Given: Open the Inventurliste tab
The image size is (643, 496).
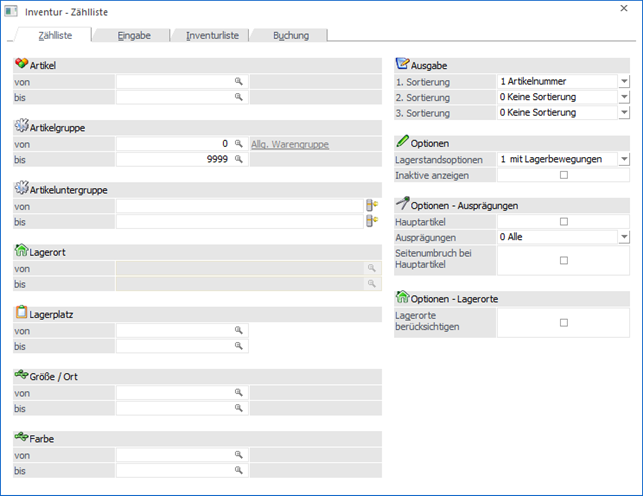Looking at the screenshot, I should pos(212,36).
